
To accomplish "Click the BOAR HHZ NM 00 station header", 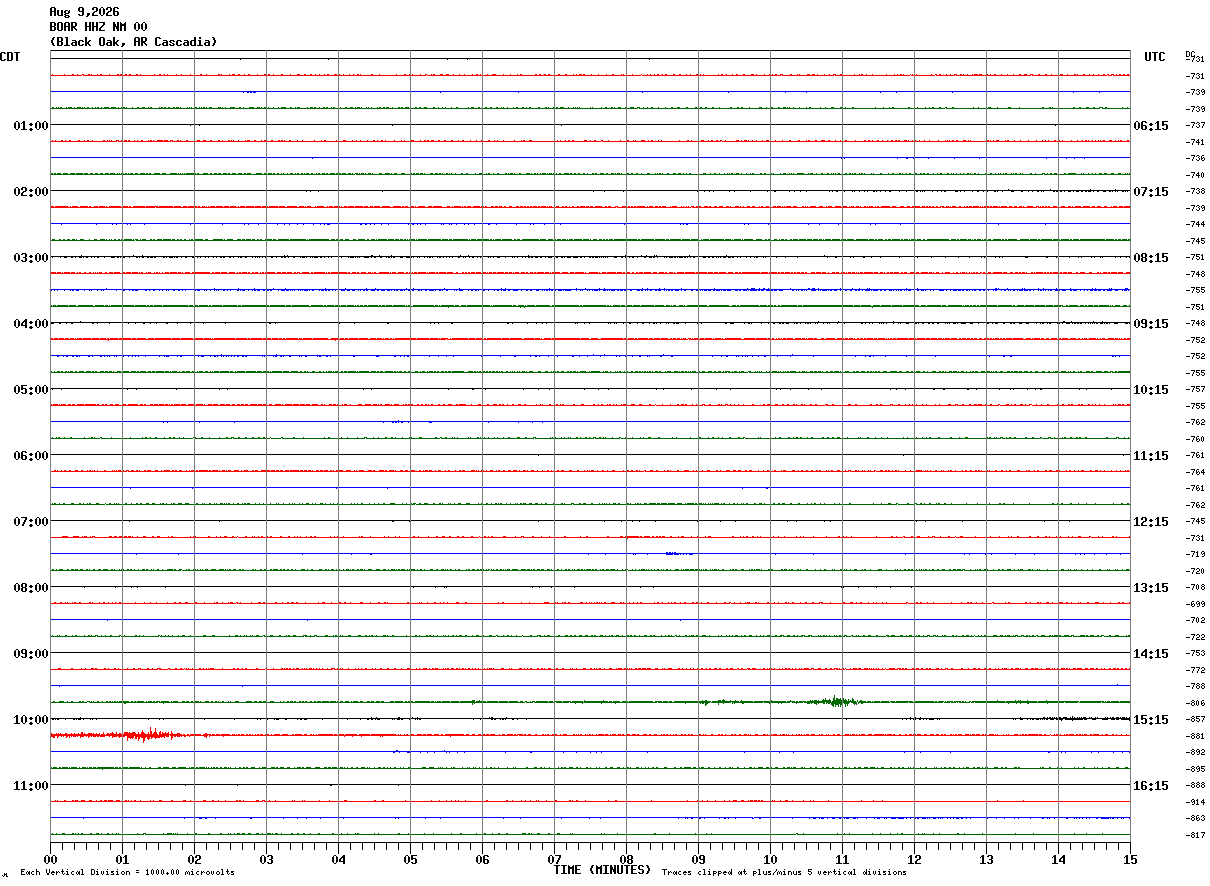I will click(x=98, y=27).
